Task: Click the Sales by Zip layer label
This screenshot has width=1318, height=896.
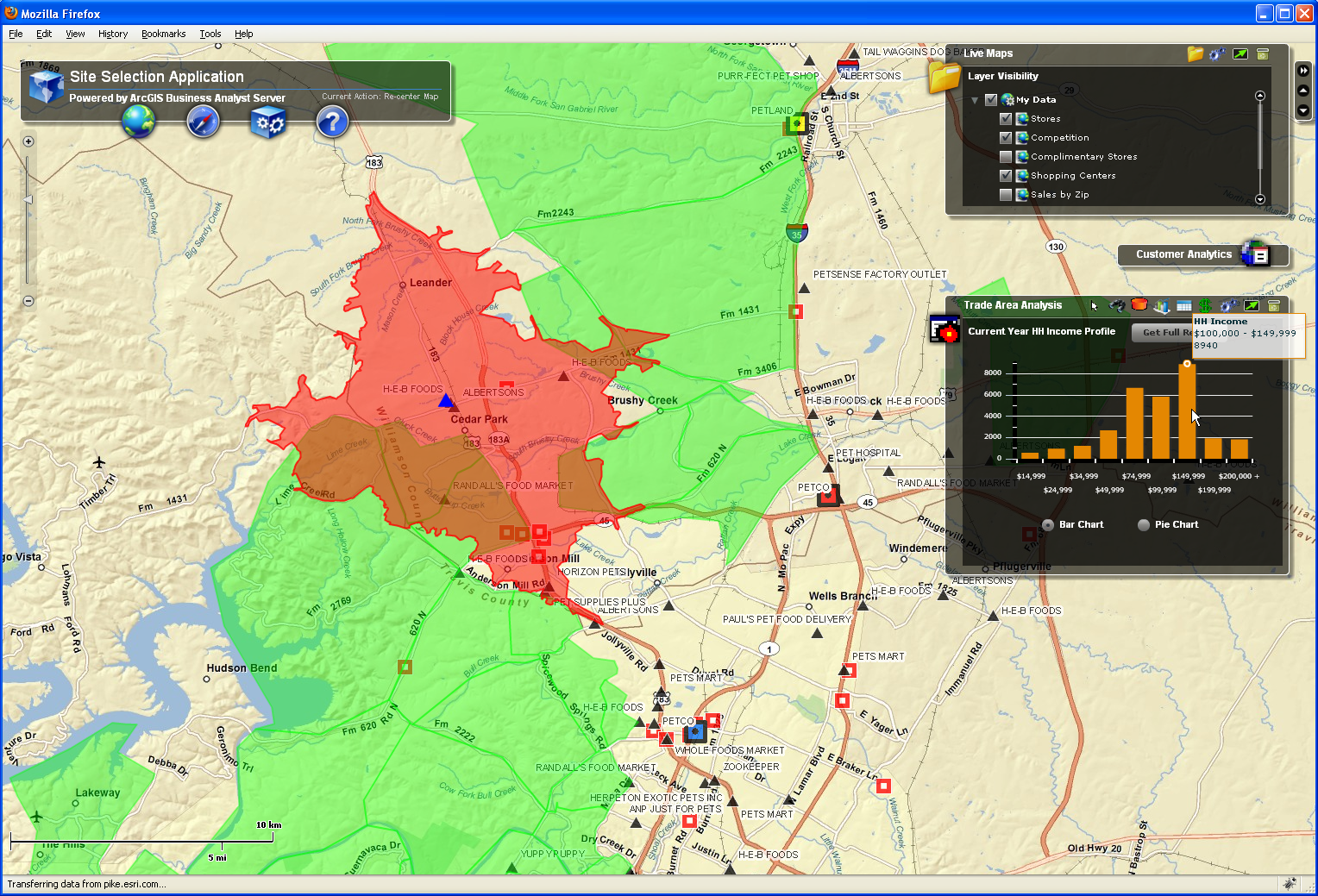Action: [x=1060, y=195]
